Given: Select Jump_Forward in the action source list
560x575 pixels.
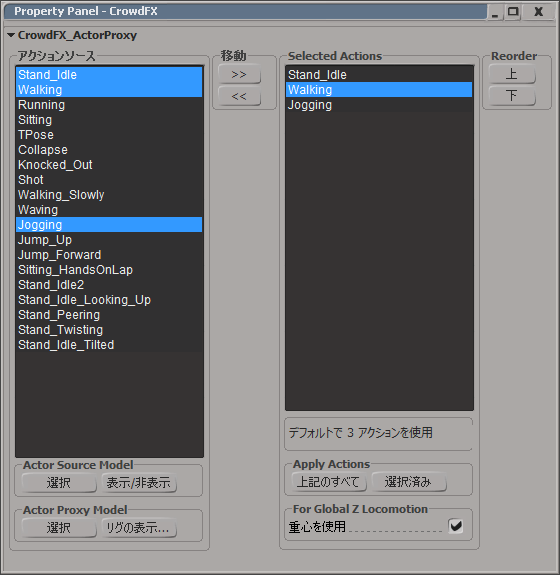Looking at the screenshot, I should click(x=109, y=255).
